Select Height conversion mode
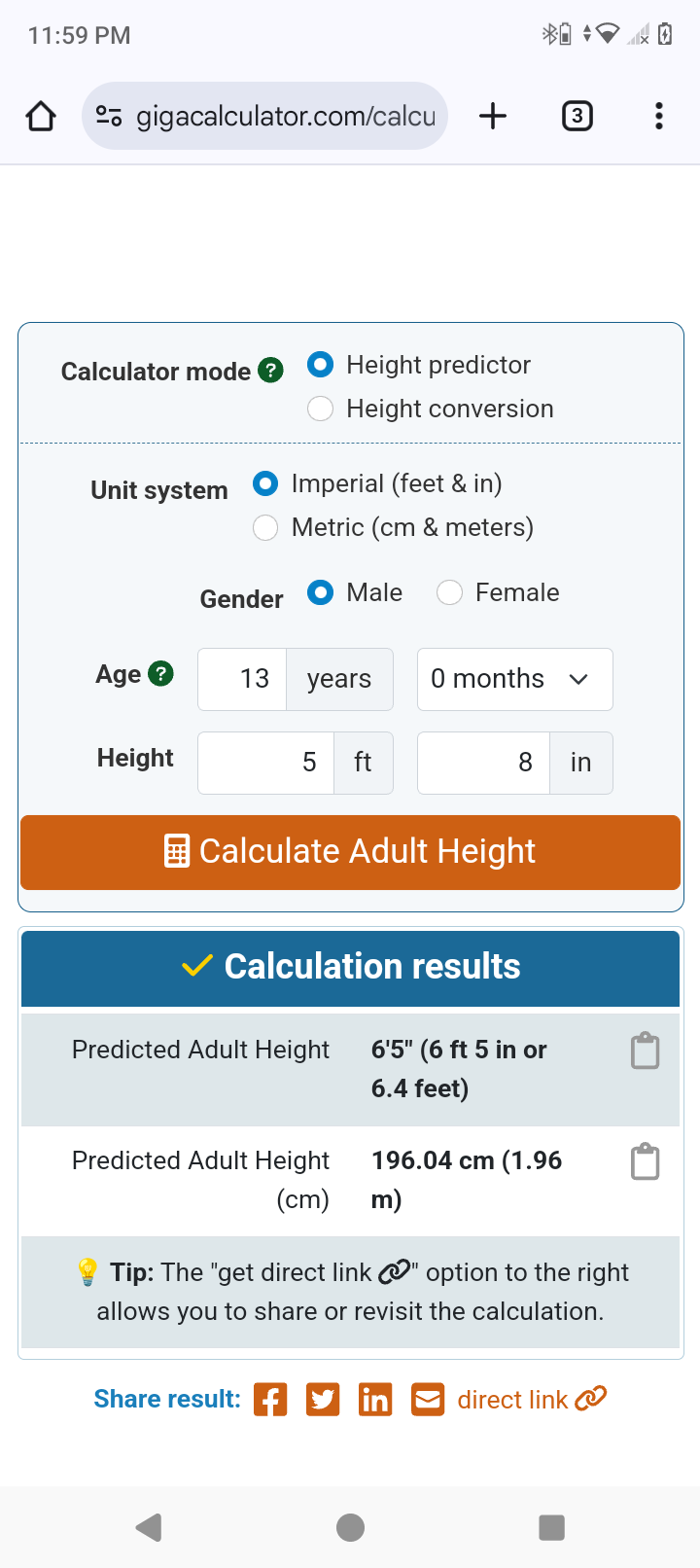 tap(321, 409)
